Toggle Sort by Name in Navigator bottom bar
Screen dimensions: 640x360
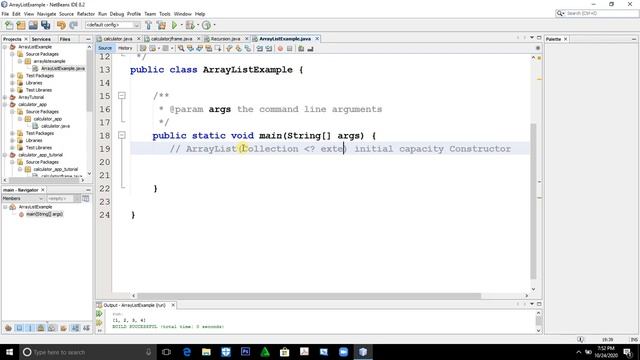75,328
